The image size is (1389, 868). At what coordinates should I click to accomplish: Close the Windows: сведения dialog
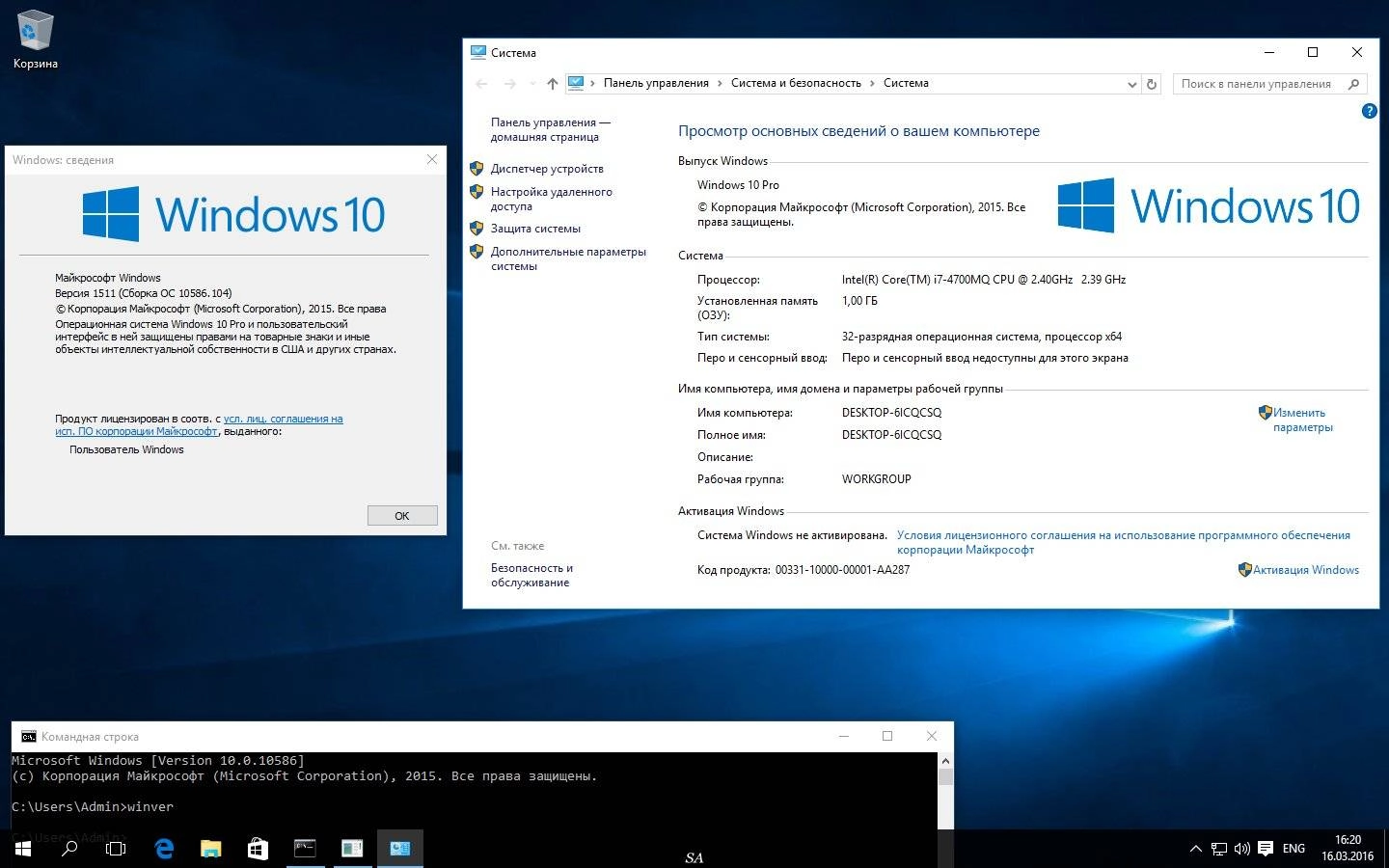pyautogui.click(x=432, y=159)
